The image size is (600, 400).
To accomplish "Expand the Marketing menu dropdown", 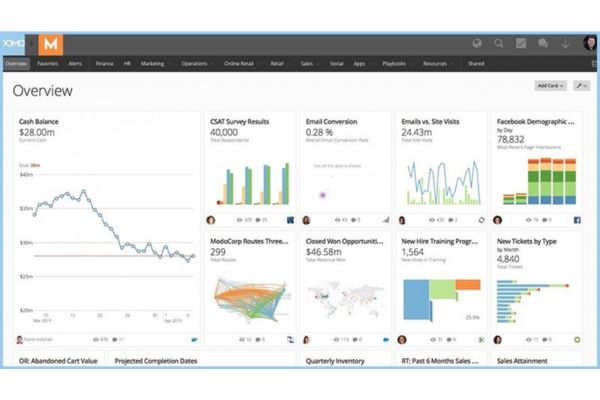I will point(169,64).
